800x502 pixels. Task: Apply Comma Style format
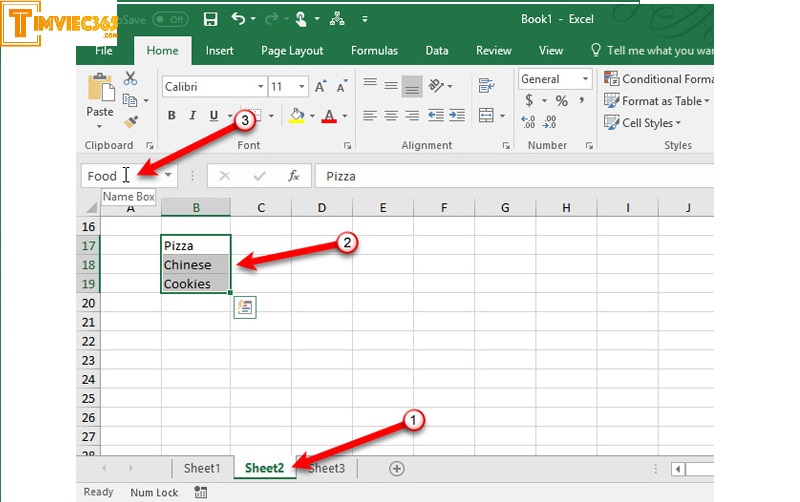[x=582, y=101]
